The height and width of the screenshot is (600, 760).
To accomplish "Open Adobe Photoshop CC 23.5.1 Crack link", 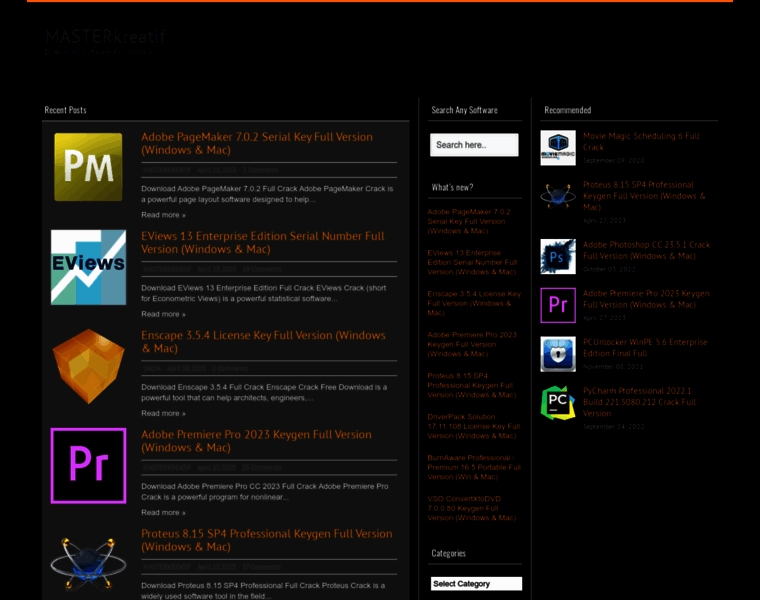I will (x=646, y=250).
